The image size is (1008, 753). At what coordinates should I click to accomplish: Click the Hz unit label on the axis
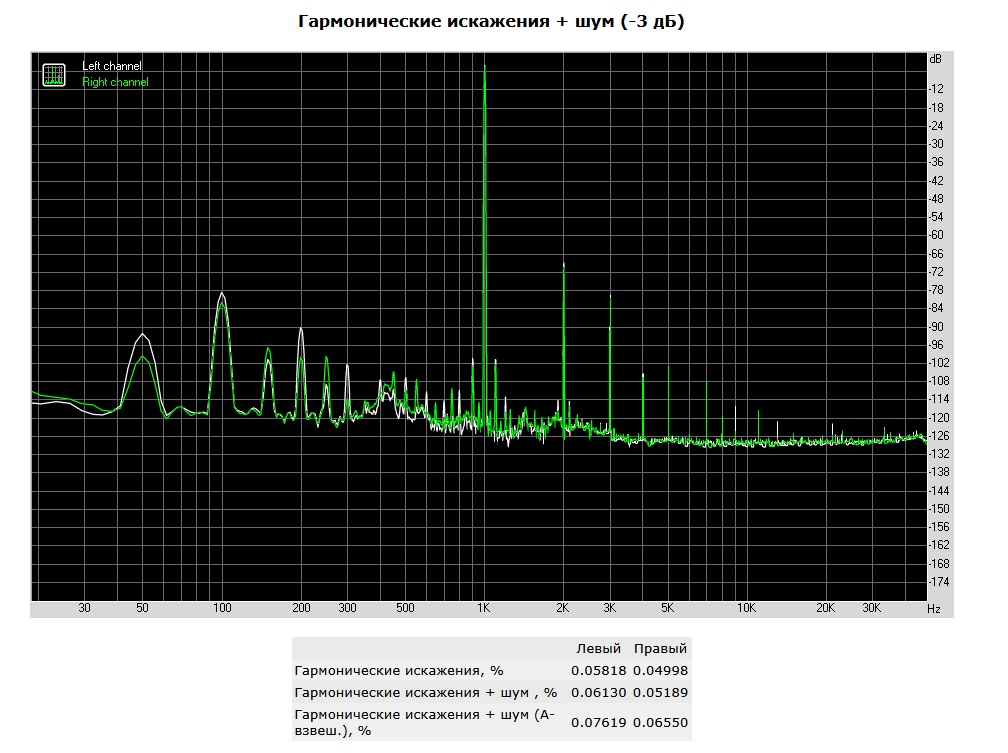pos(934,608)
